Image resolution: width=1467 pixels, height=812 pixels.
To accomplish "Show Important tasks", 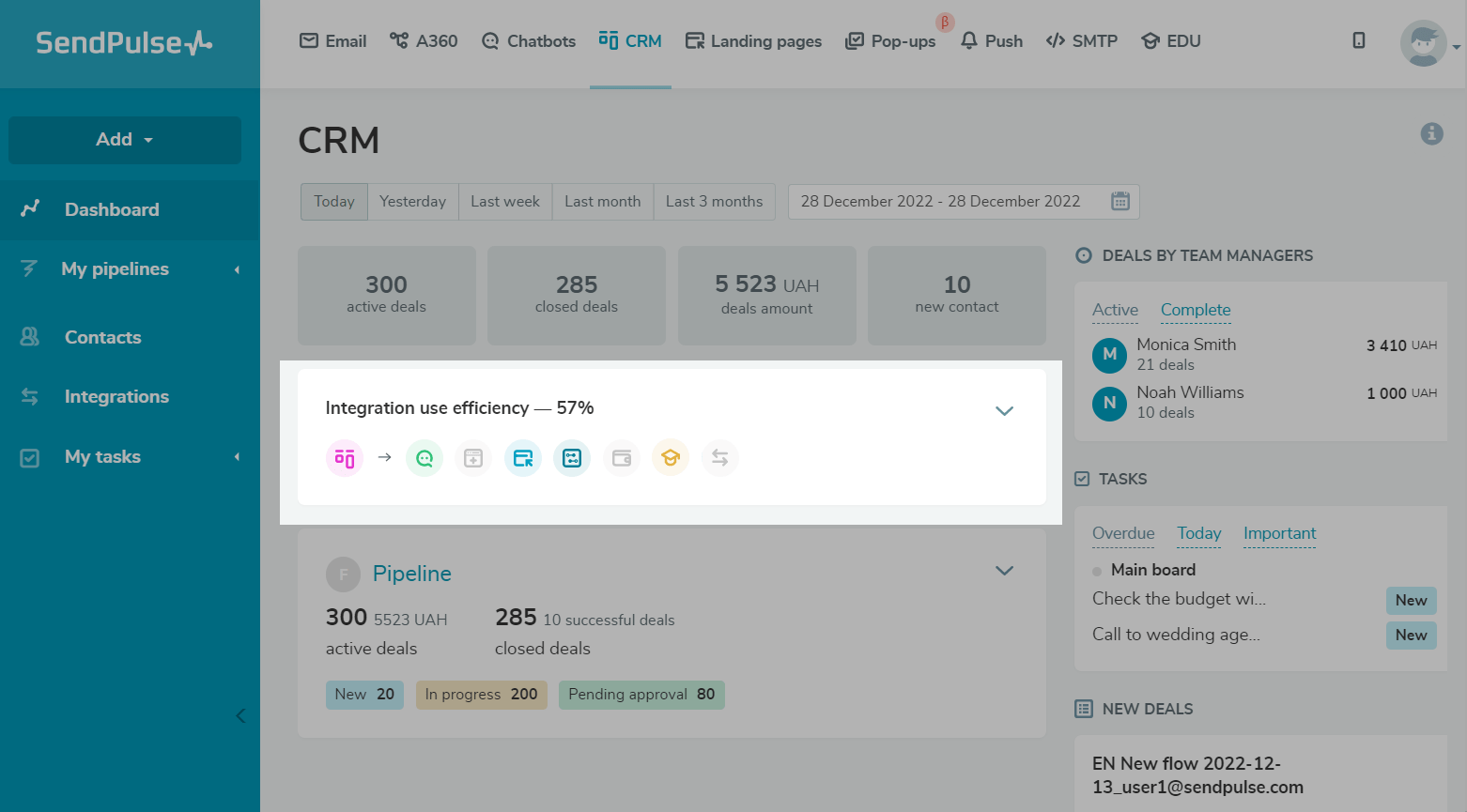I will click(1280, 533).
